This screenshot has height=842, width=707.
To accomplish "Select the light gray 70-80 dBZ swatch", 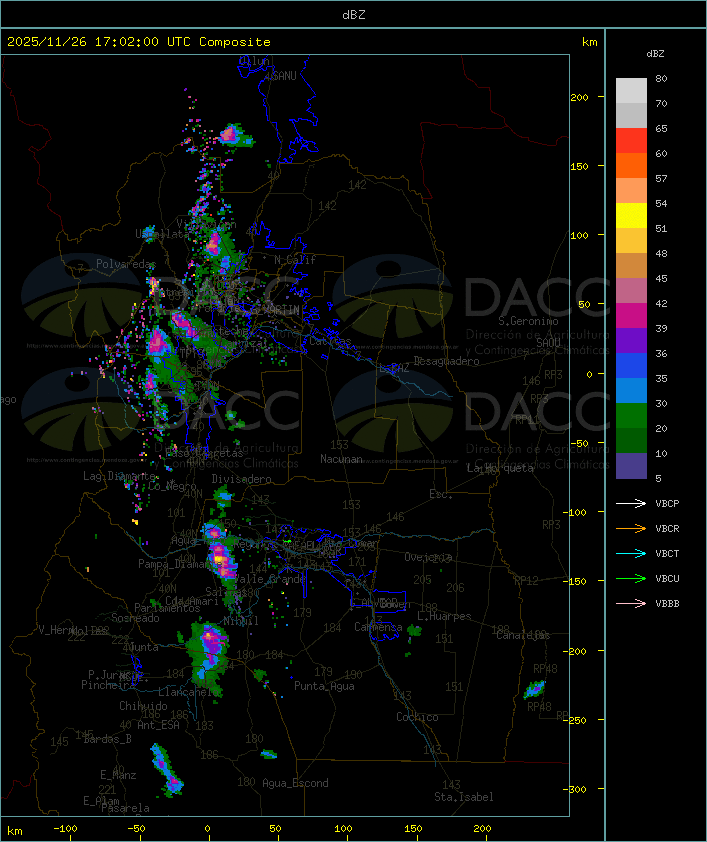I will coord(631,91).
